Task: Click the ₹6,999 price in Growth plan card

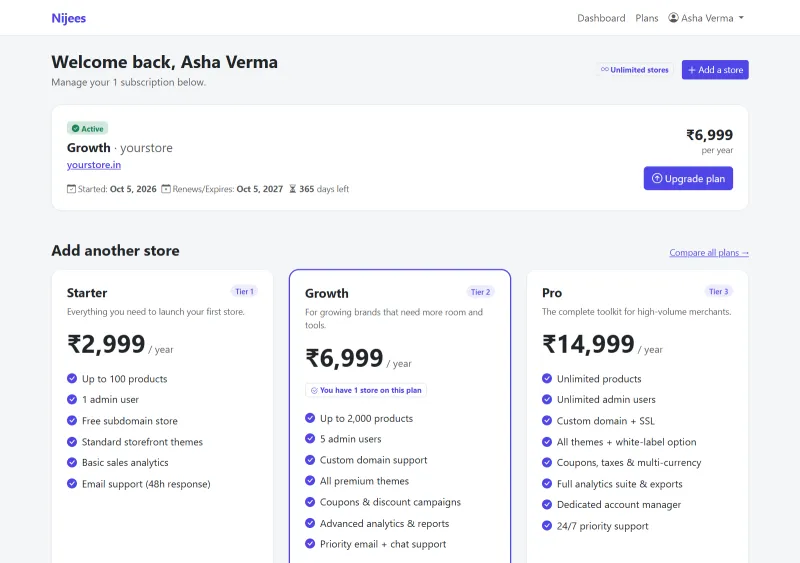Action: pyautogui.click(x=344, y=358)
